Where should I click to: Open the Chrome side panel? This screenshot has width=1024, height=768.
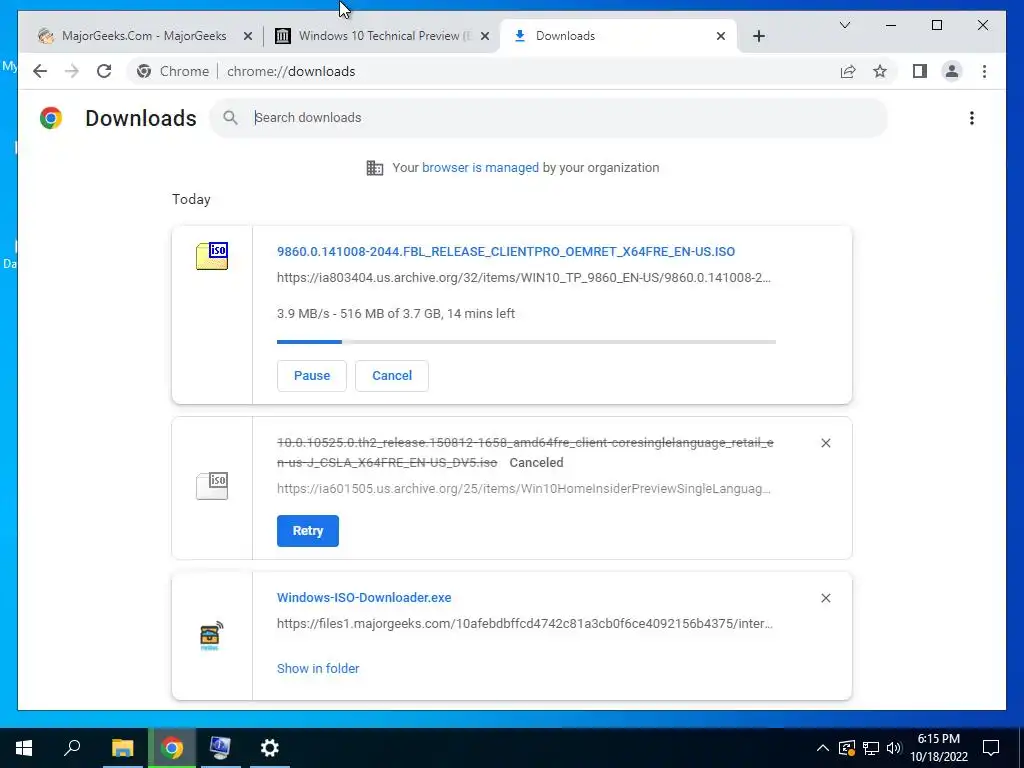920,71
